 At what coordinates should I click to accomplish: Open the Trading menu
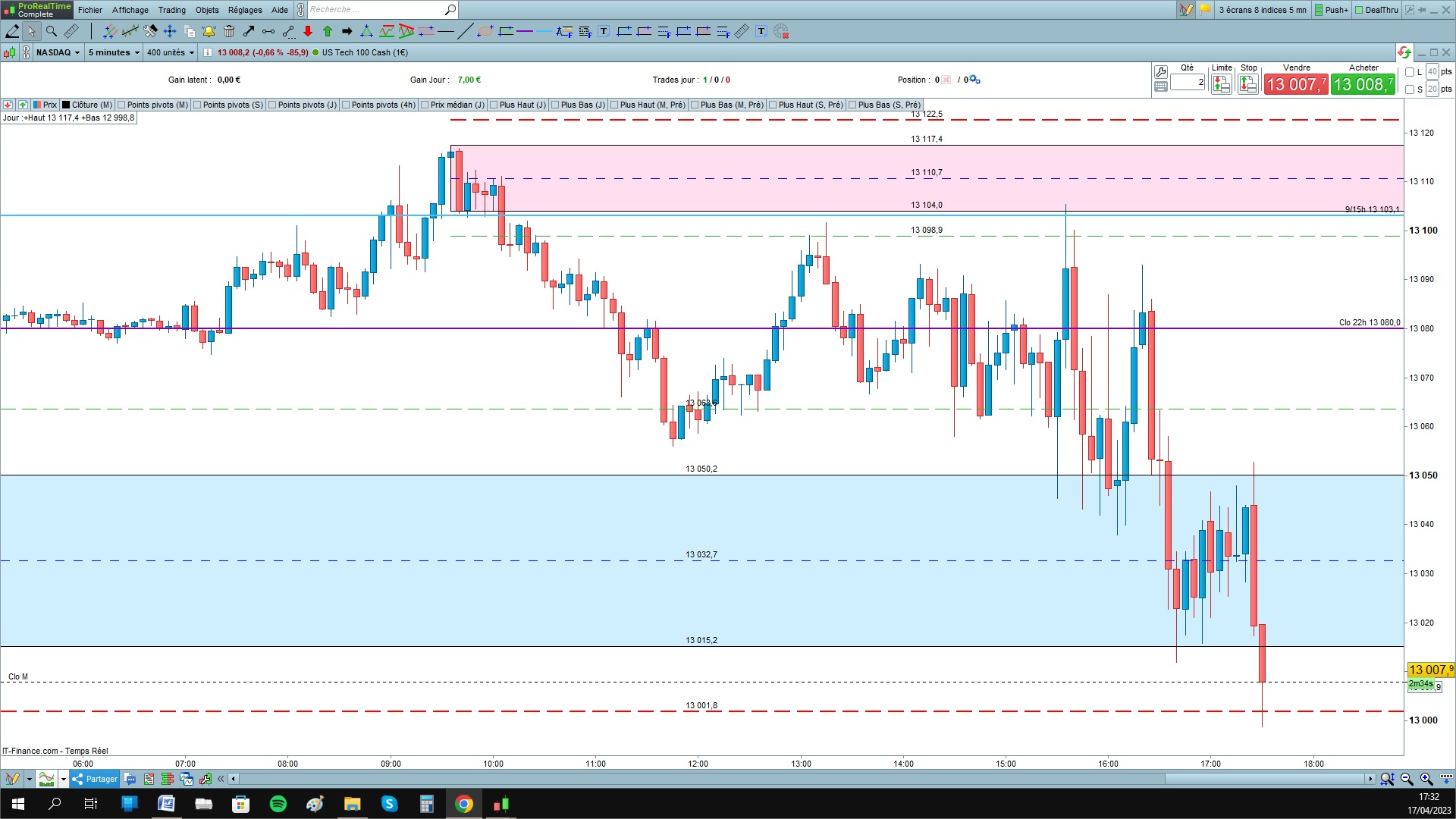point(171,10)
